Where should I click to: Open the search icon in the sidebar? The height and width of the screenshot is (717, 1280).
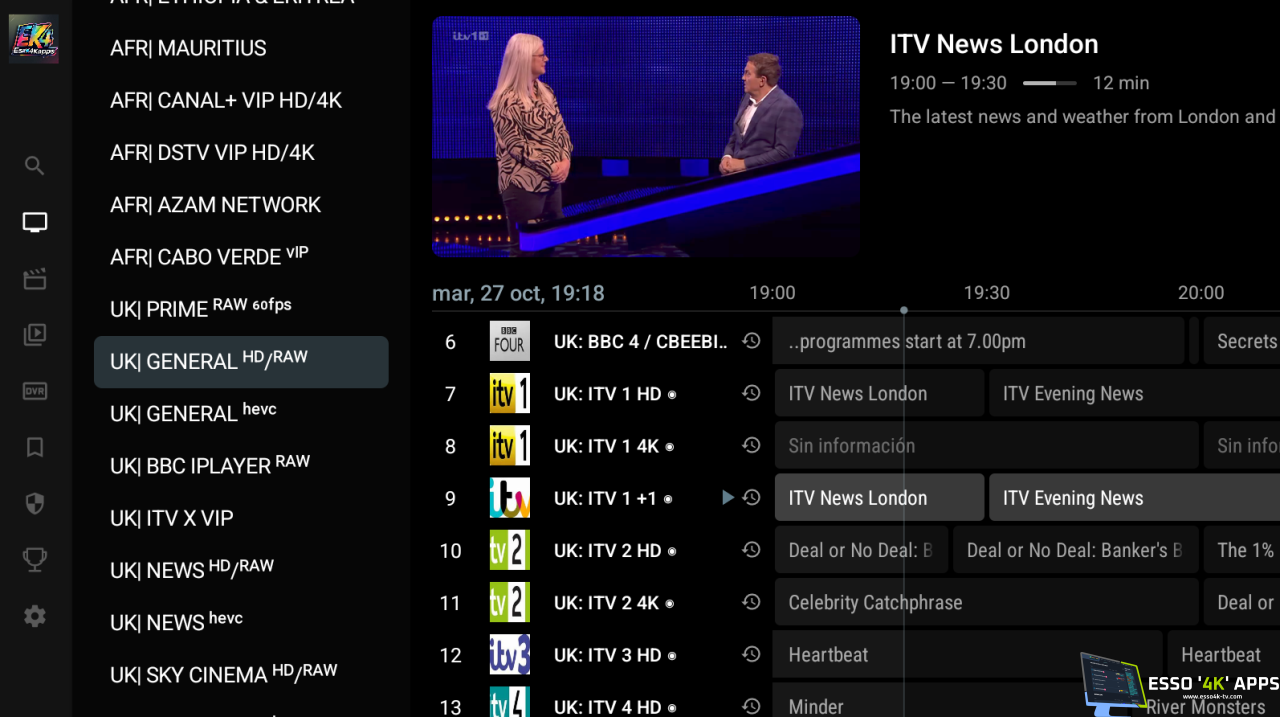coord(35,166)
